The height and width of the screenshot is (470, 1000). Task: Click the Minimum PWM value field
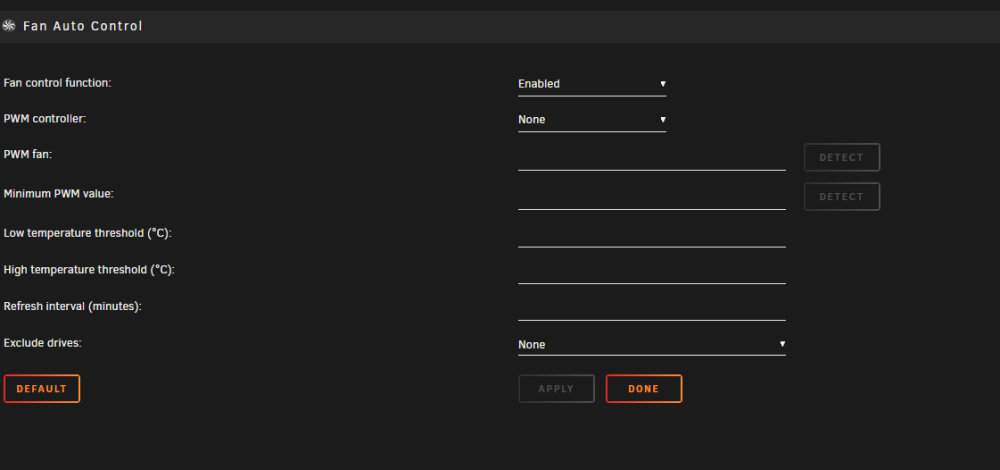click(x=652, y=196)
